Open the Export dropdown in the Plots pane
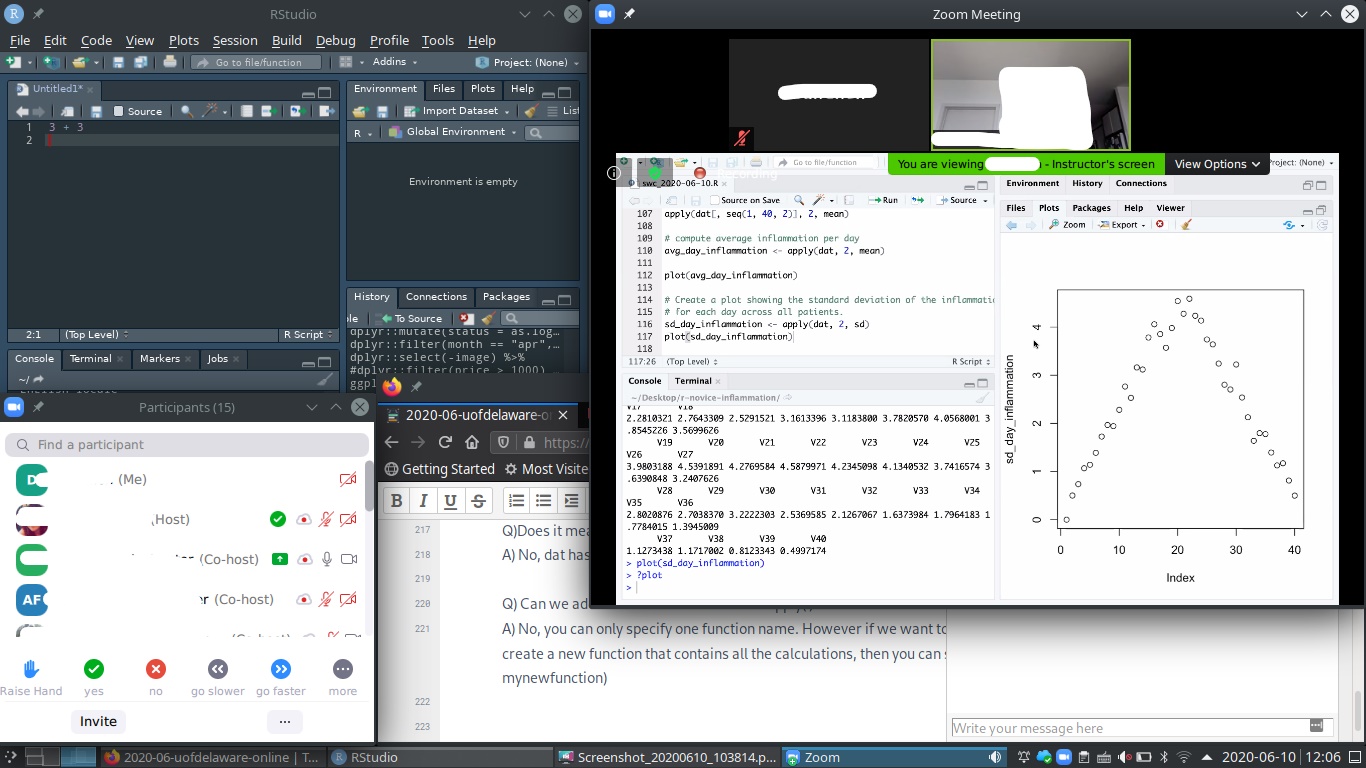Screen dimensions: 1366x768 (x=1122, y=224)
